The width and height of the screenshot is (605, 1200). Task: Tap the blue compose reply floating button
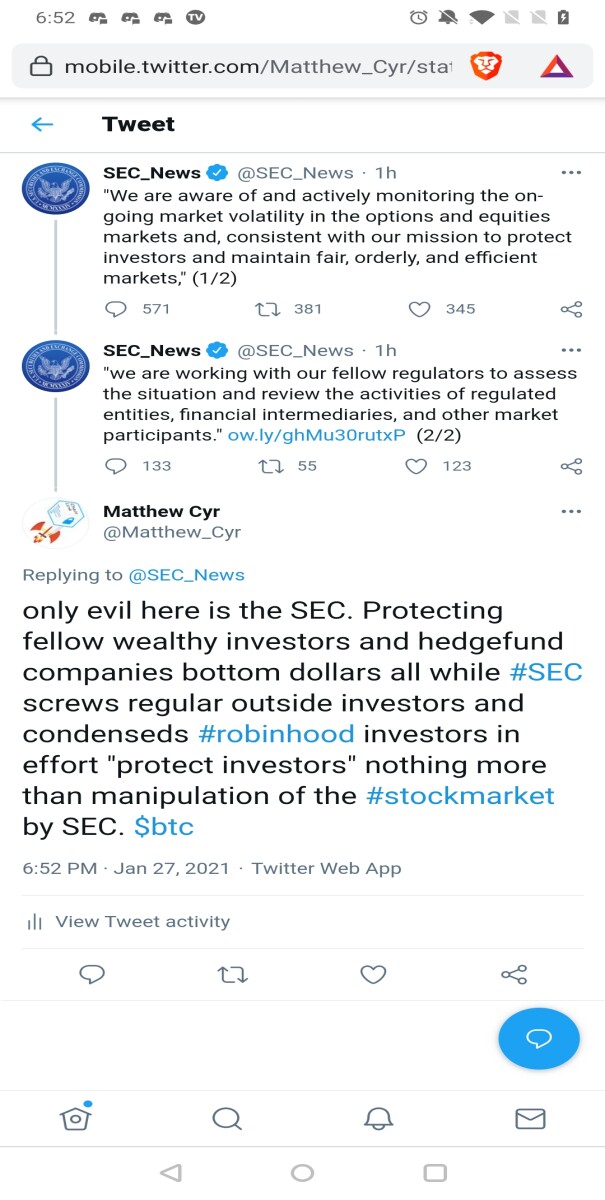(539, 1039)
